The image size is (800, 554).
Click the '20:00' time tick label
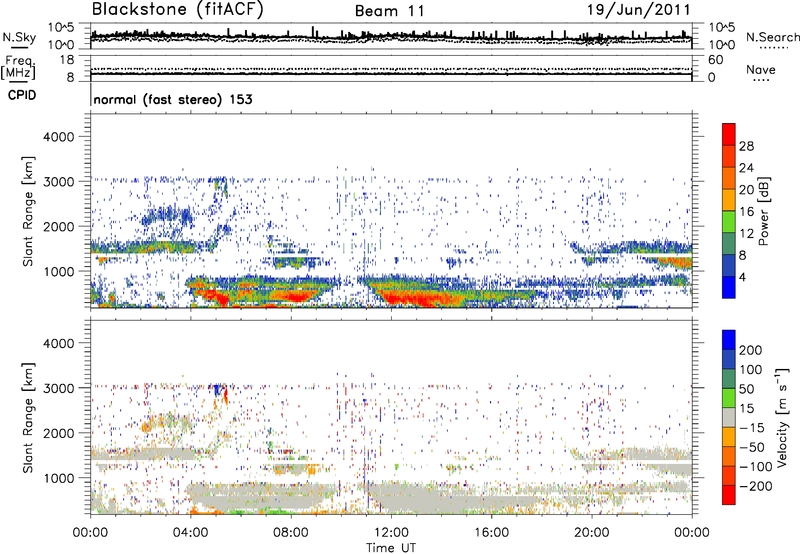[x=592, y=533]
